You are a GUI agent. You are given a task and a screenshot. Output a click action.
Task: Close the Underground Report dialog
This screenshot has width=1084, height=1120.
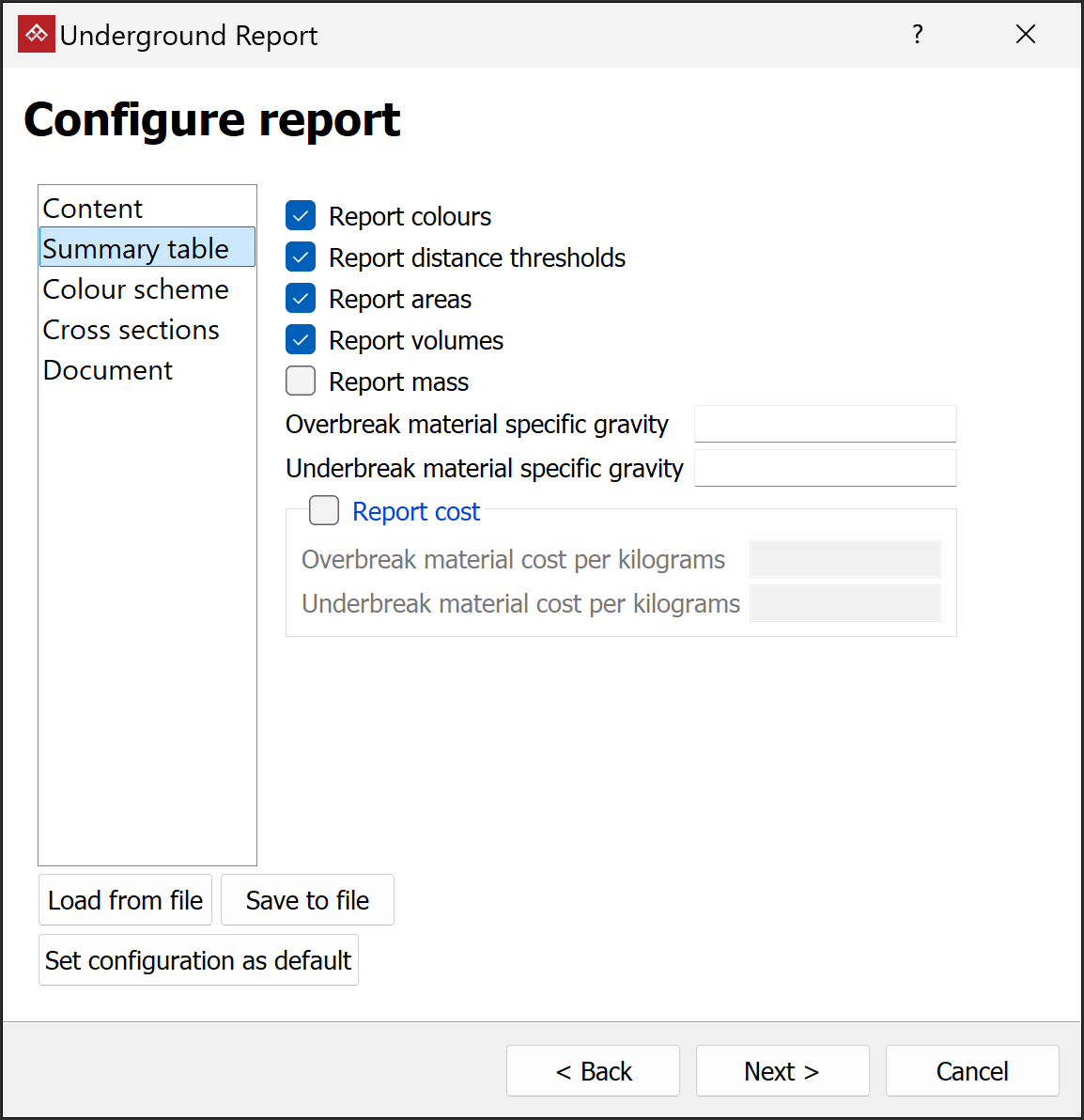[x=1026, y=35]
